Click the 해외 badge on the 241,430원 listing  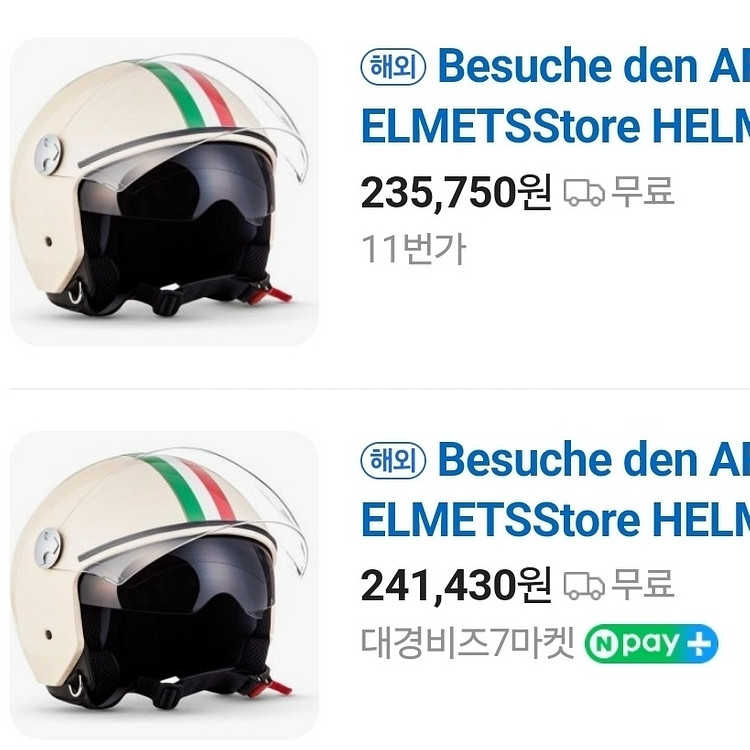[x=392, y=461]
